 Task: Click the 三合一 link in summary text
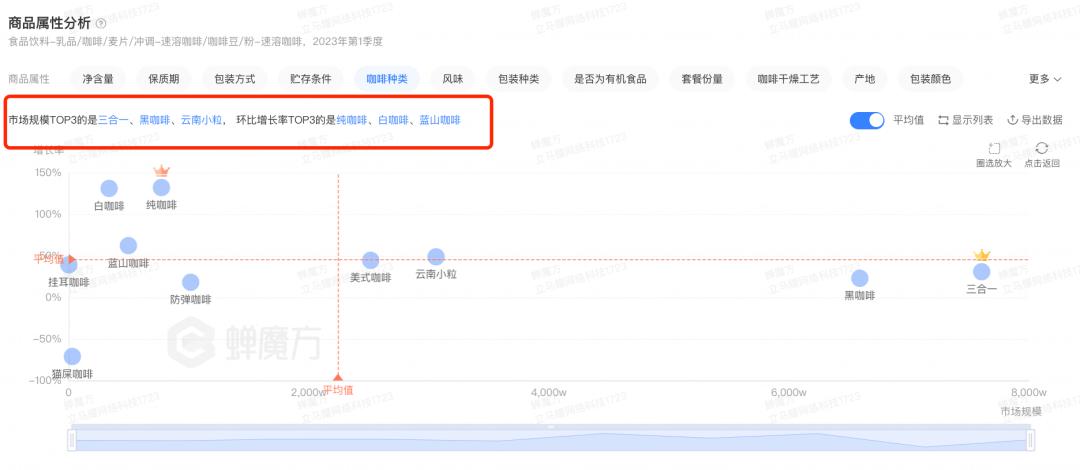112,120
